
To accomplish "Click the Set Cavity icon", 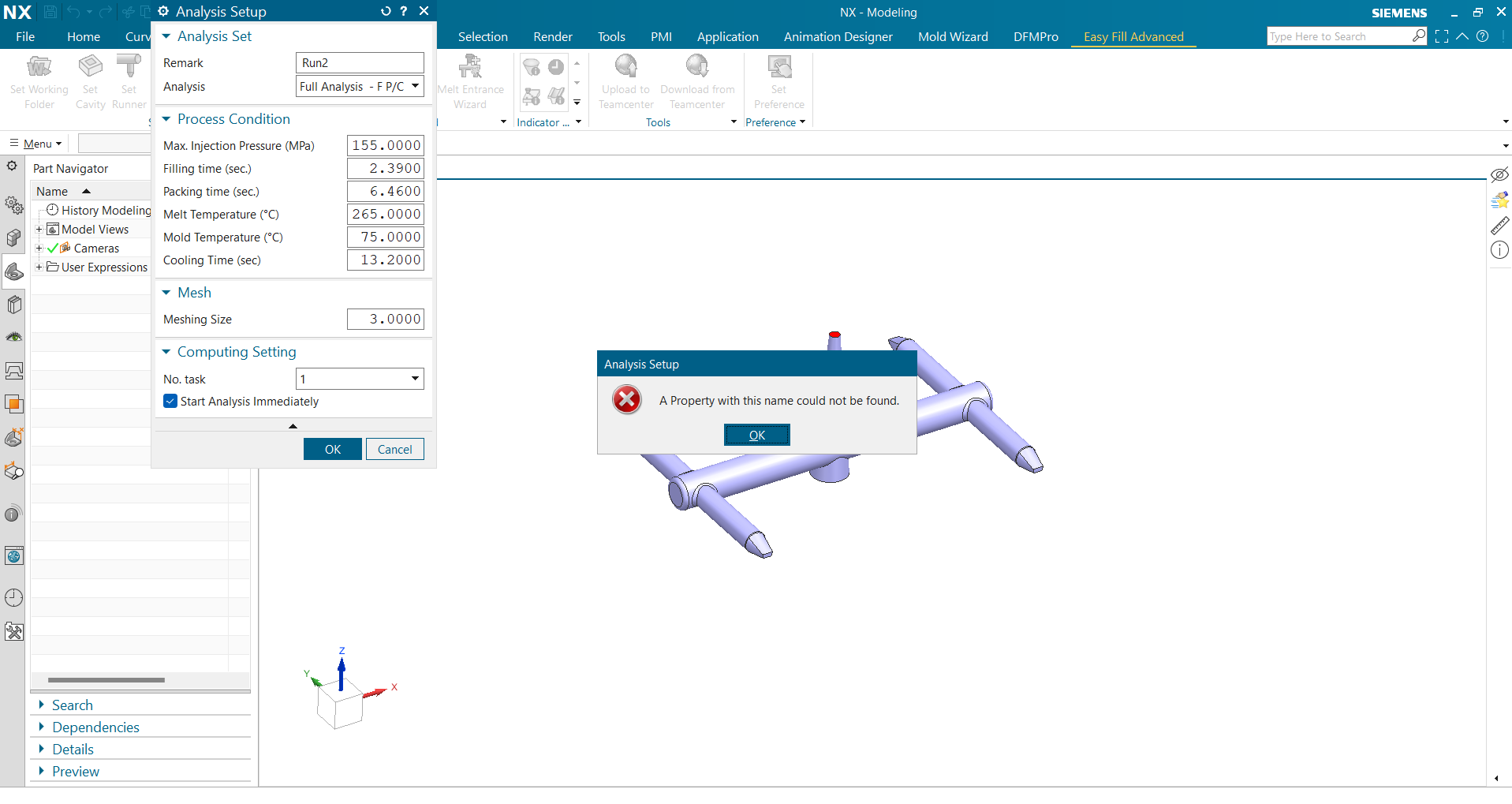I will (x=90, y=67).
